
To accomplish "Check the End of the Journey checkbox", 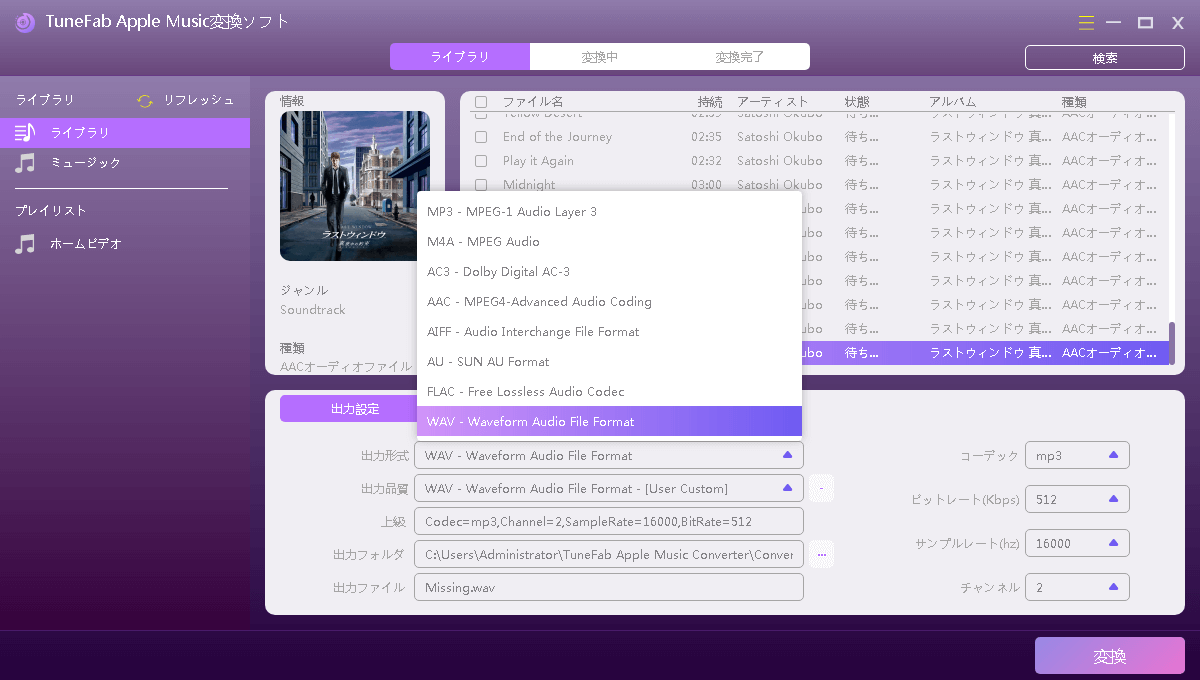I will [x=481, y=137].
